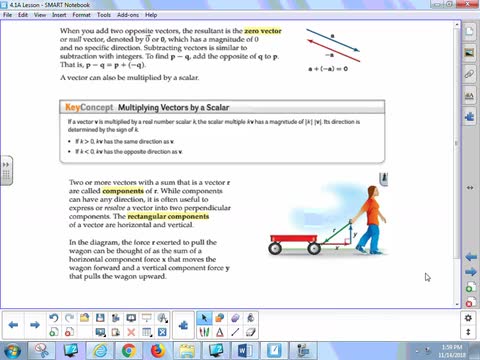This screenshot has height=360, width=480.
Task: Choose the Select arrow tool
Action: pos(204,318)
